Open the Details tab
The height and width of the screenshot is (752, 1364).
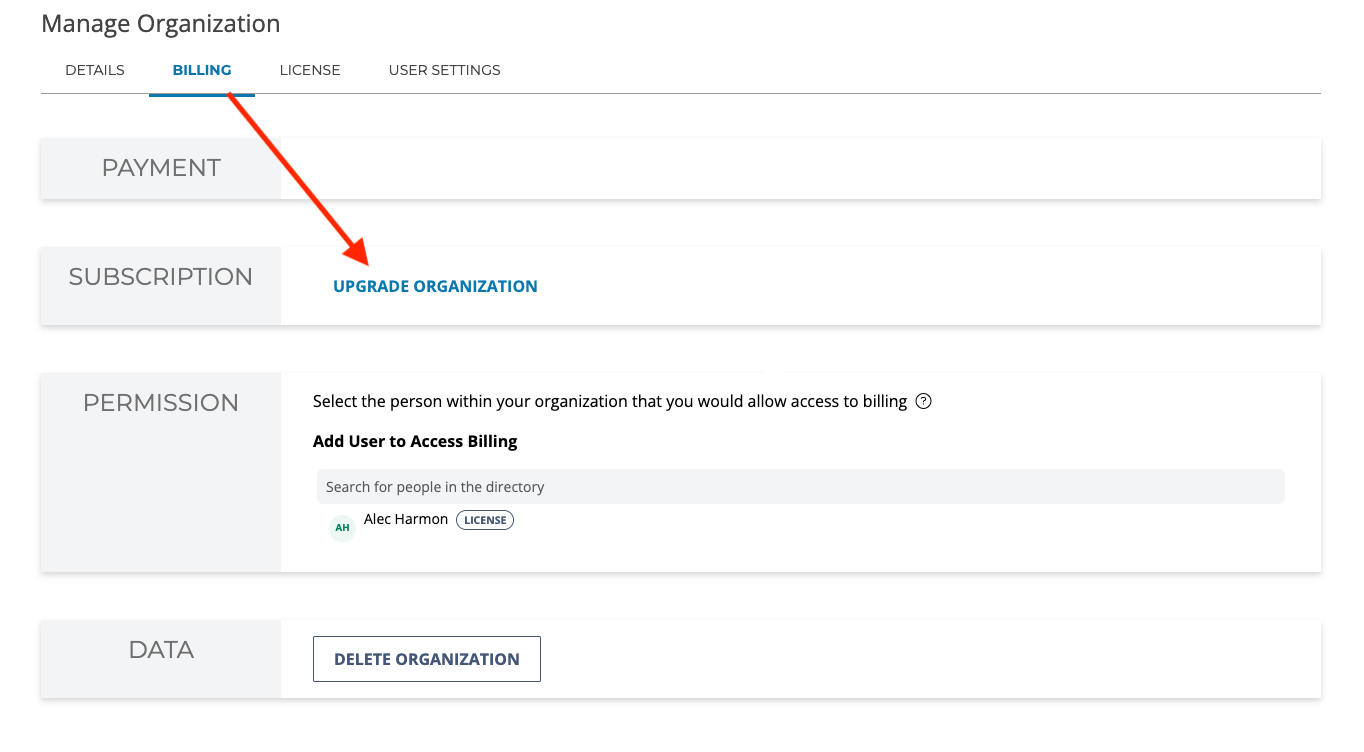[95, 70]
